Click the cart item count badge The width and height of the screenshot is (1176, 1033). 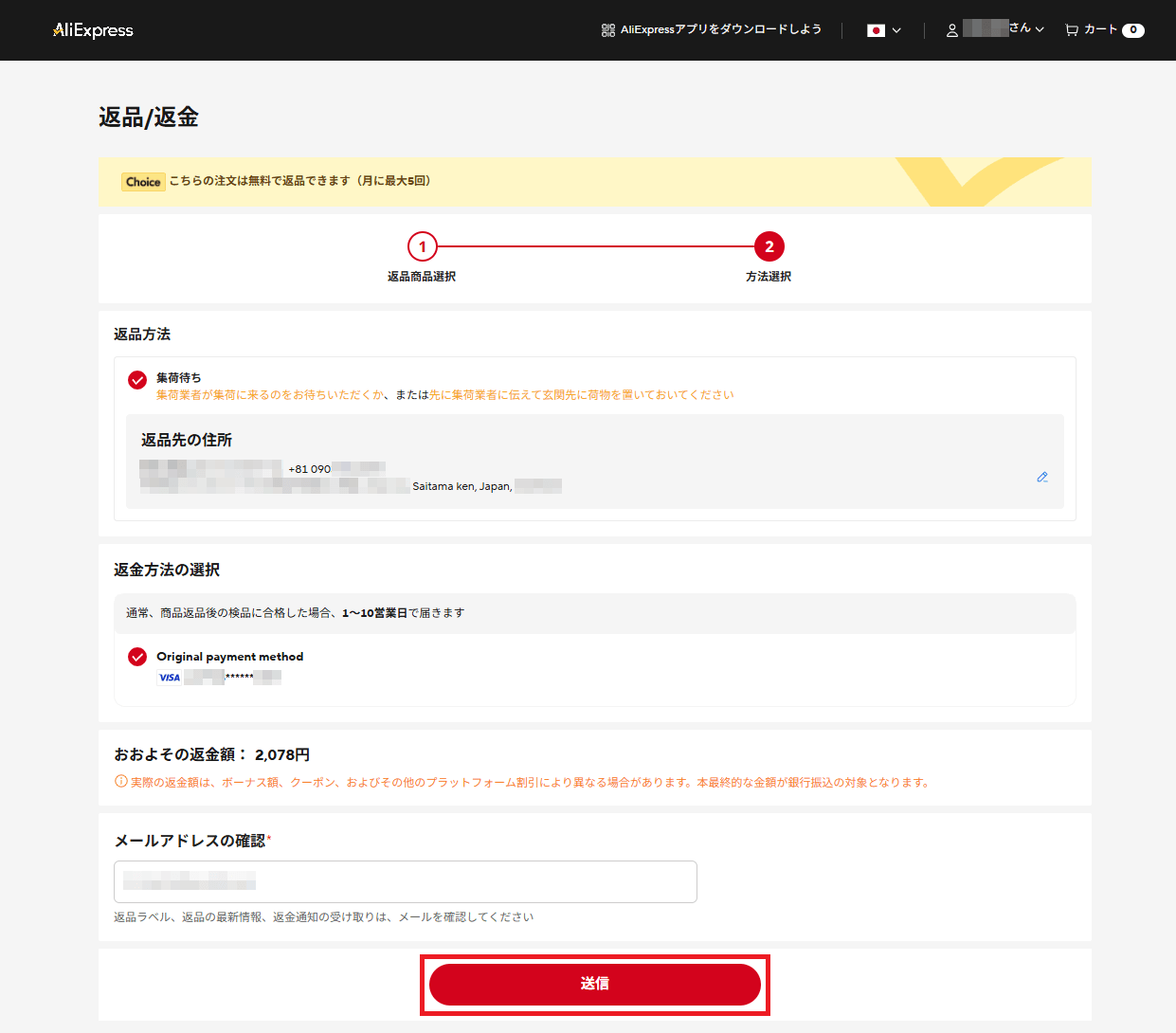tap(1132, 30)
